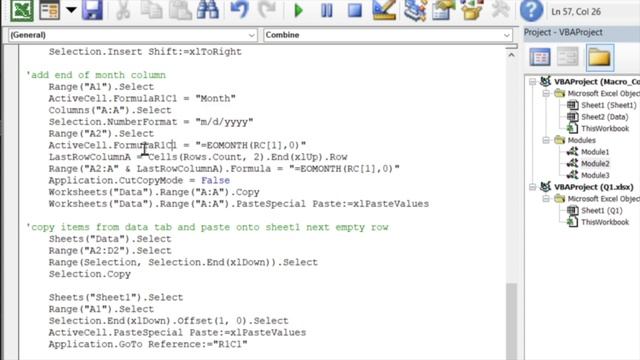Image resolution: width=640 pixels, height=360 pixels.
Task: Open Find with the binoculars icon
Action: [x=208, y=10]
